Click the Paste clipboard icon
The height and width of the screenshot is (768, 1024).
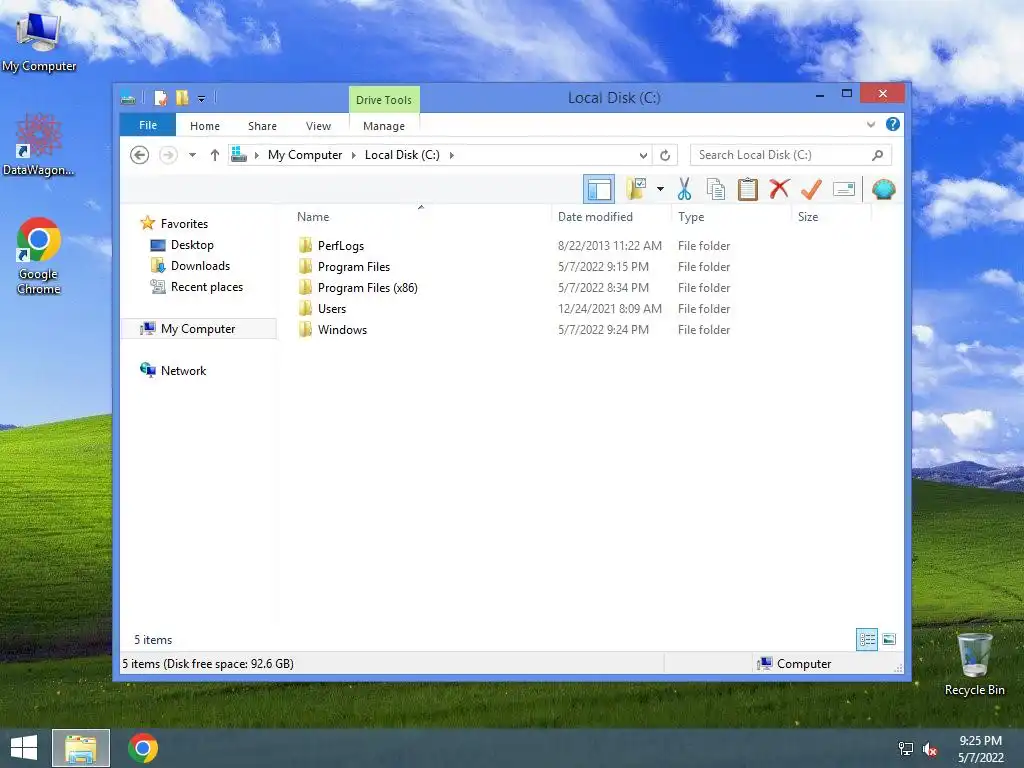747,189
